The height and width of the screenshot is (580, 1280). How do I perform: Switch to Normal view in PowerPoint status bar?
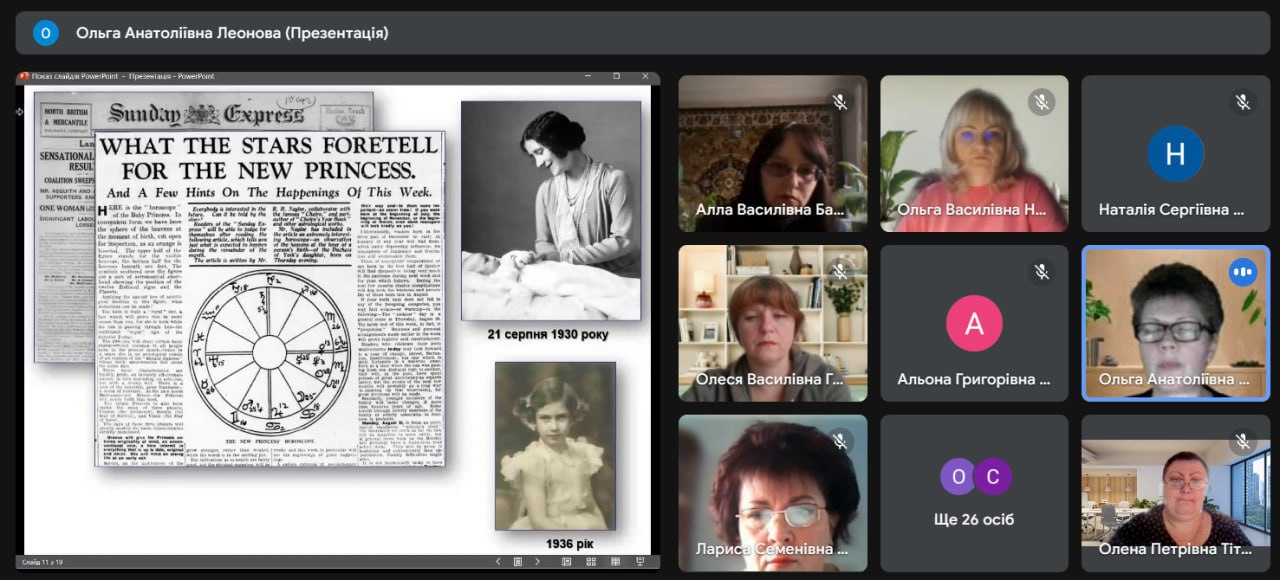(566, 562)
